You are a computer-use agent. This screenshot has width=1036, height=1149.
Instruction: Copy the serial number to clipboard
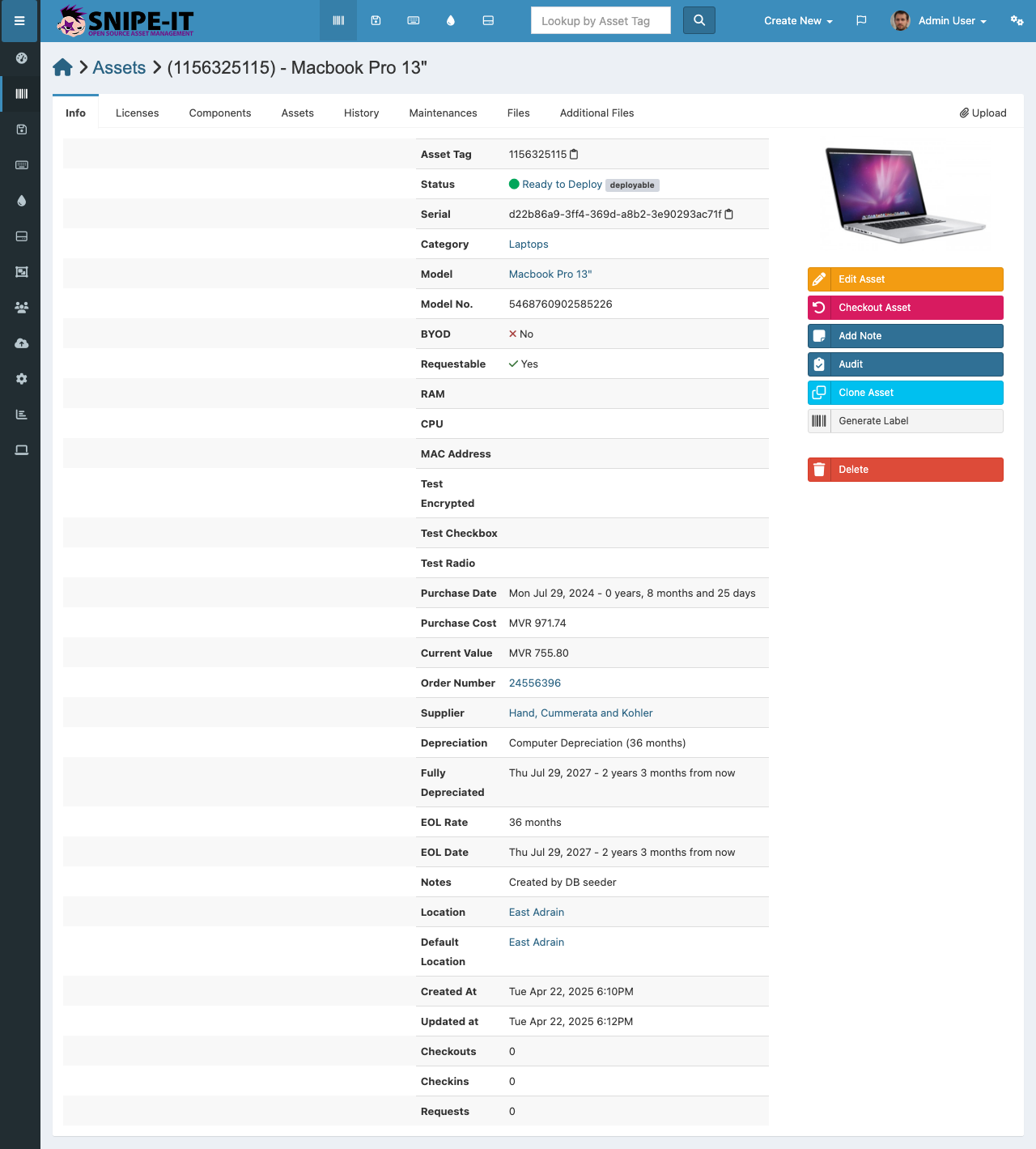[728, 214]
